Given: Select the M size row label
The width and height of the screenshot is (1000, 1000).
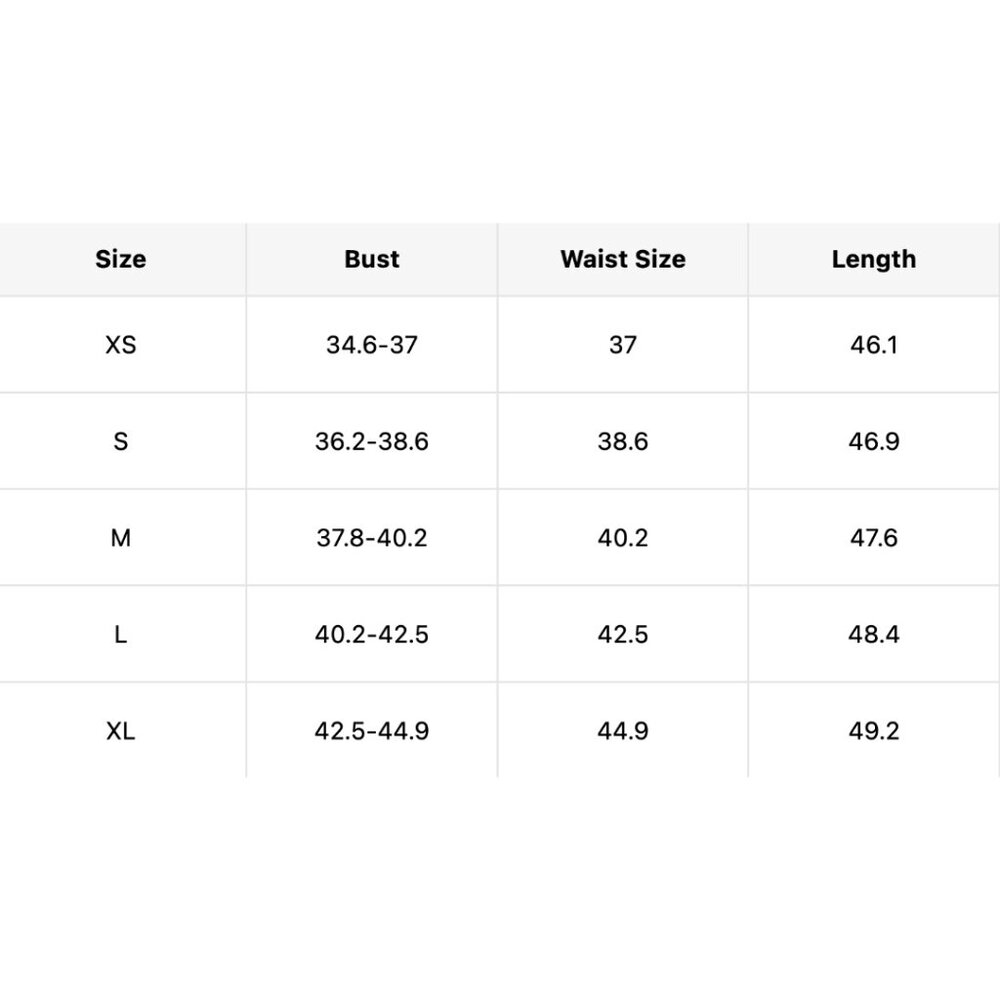Looking at the screenshot, I should (x=121, y=538).
